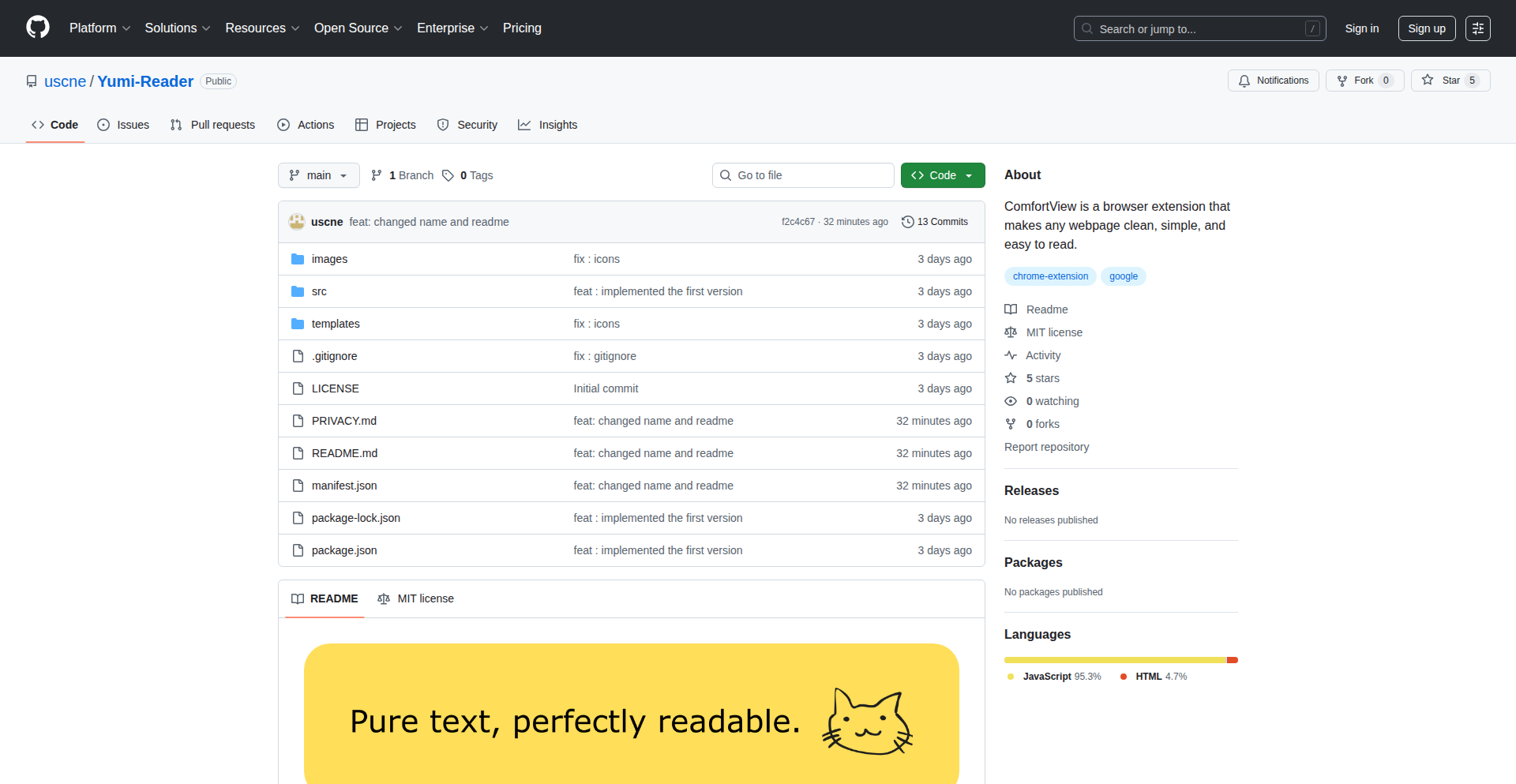
Task: Open the Yumi-Reader repository title link
Action: [x=145, y=81]
